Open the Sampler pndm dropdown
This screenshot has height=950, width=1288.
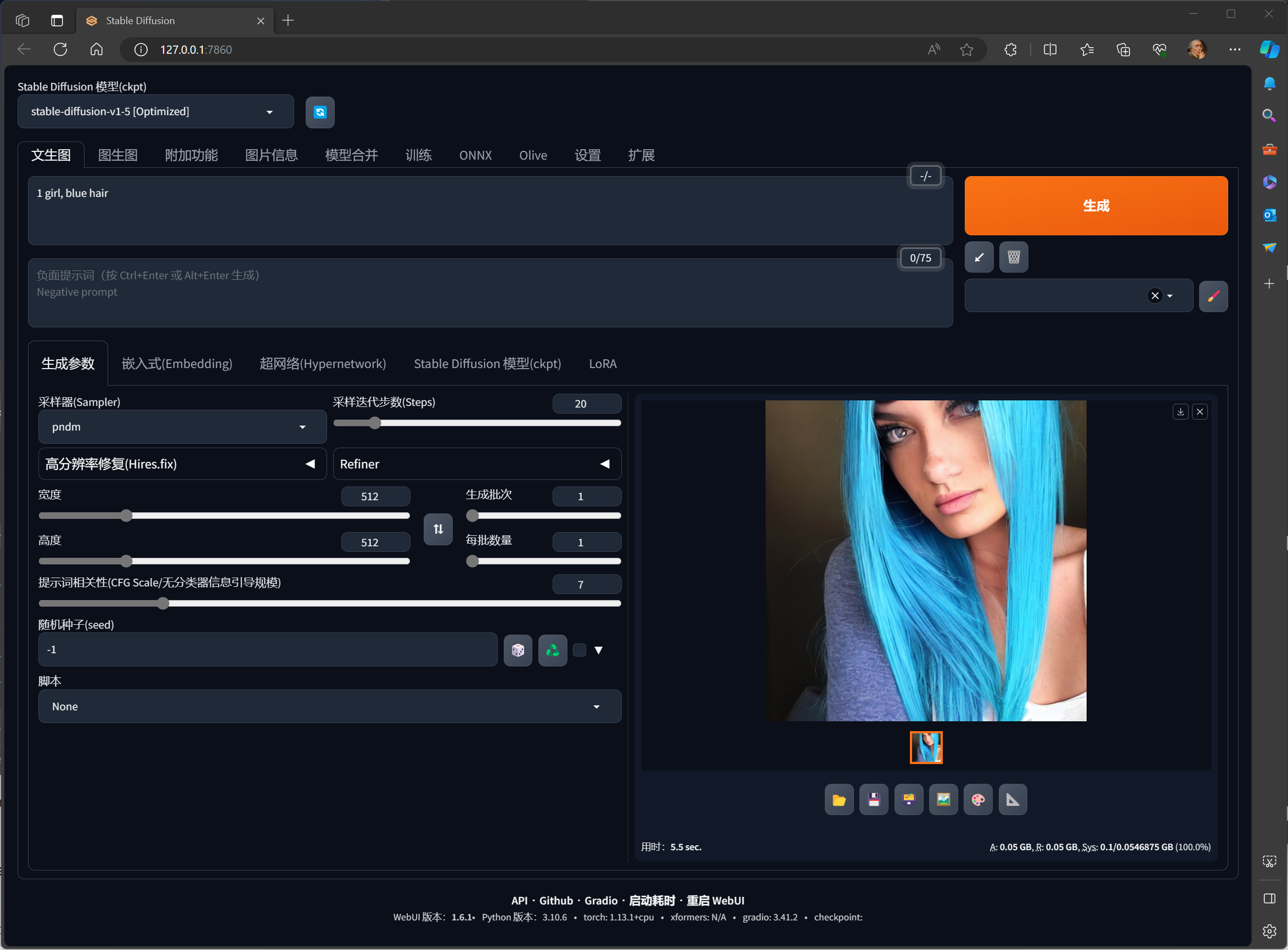[182, 427]
